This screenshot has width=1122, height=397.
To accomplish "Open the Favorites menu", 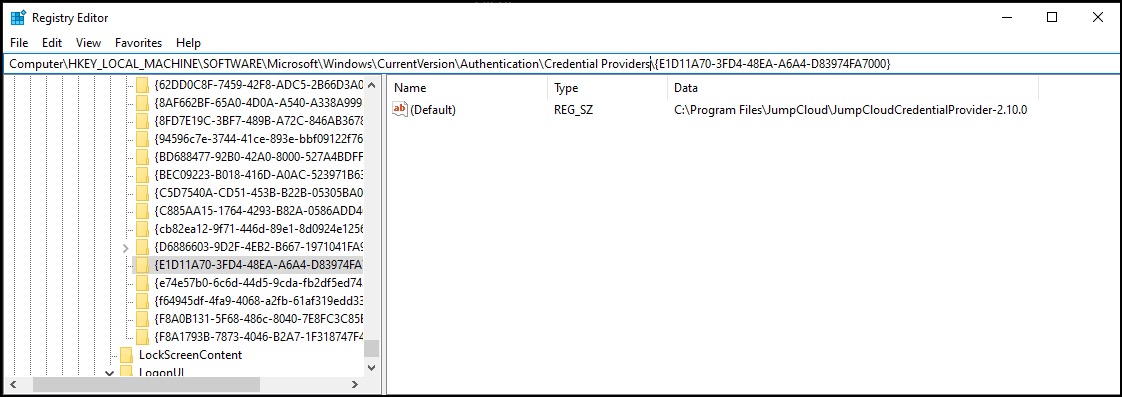I will click(139, 43).
